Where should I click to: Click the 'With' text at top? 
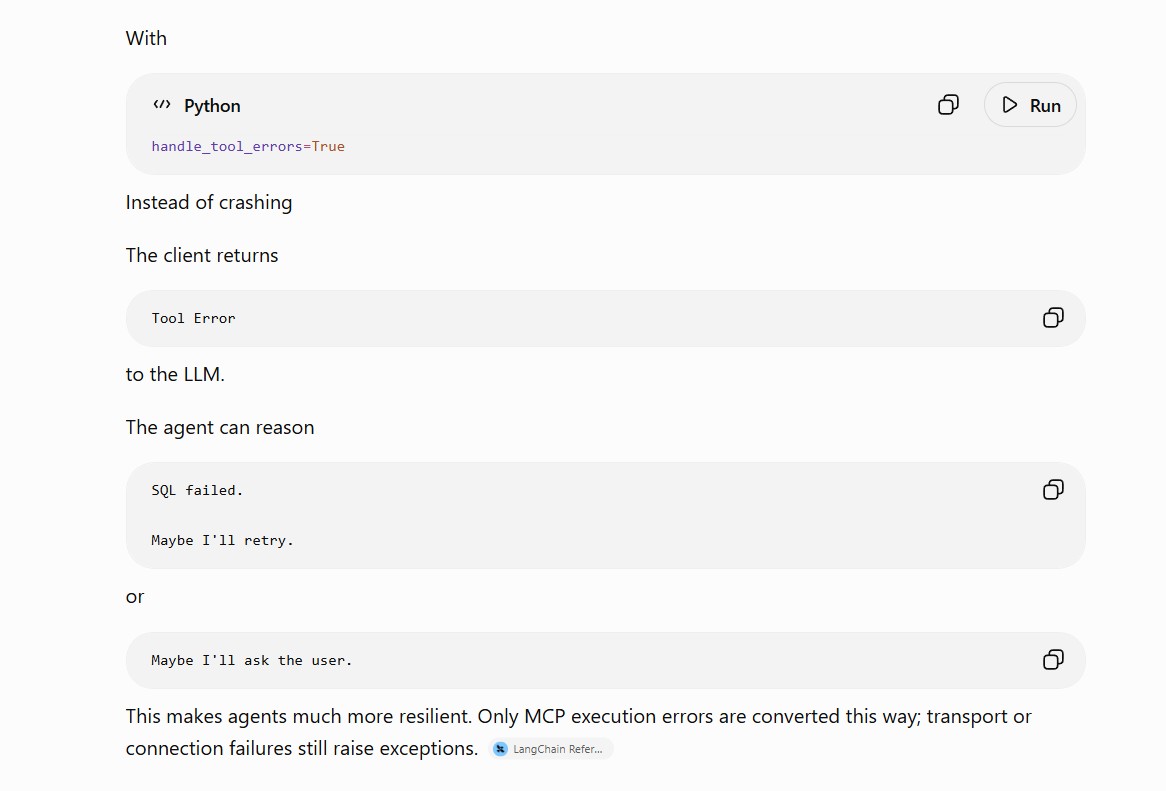click(146, 38)
